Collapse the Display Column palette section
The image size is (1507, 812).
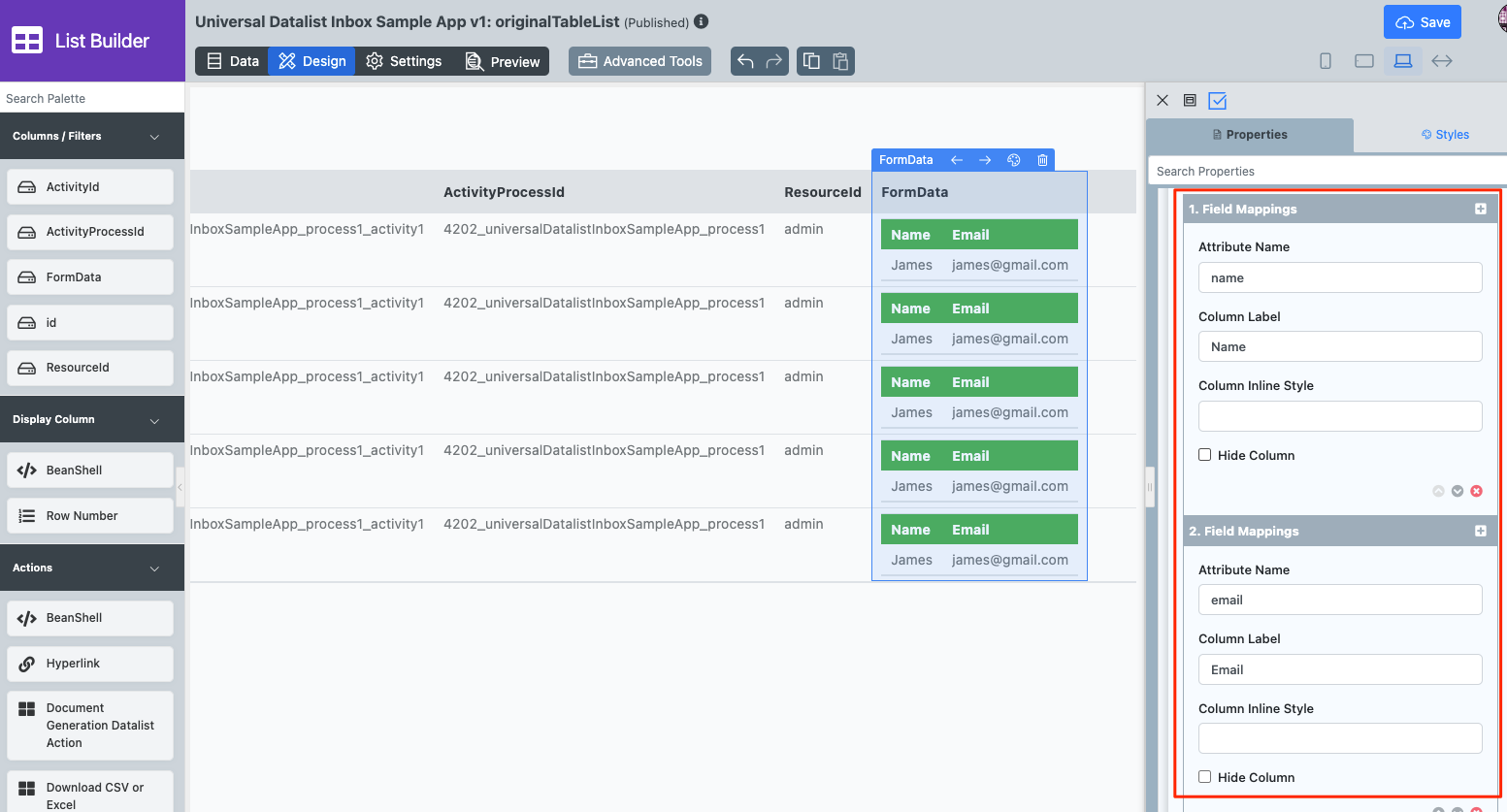pyautogui.click(x=154, y=420)
